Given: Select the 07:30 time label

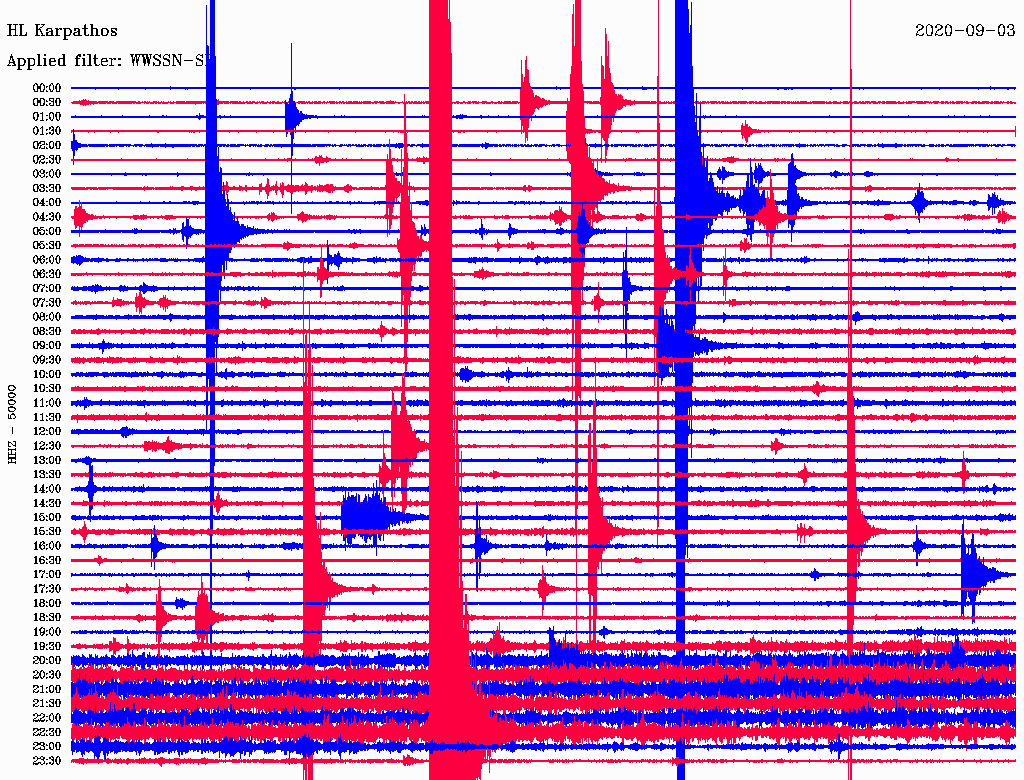Looking at the screenshot, I should 47,303.
